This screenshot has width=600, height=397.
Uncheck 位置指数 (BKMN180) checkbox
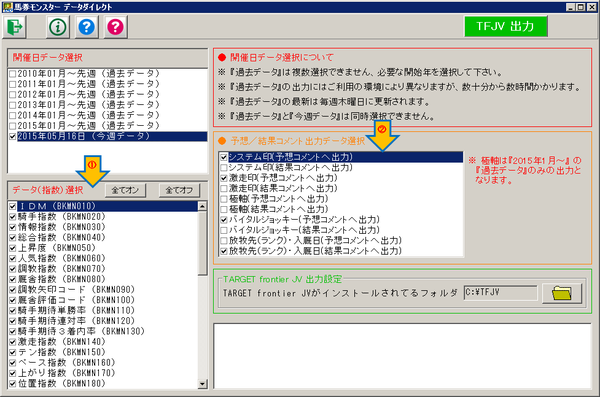tap(13, 384)
